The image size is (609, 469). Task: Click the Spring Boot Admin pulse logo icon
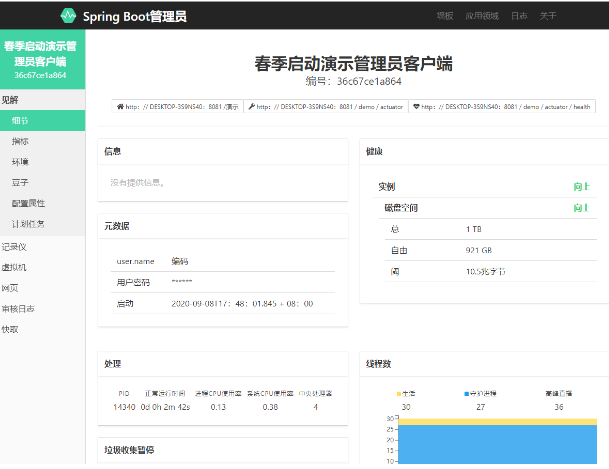(x=68, y=16)
